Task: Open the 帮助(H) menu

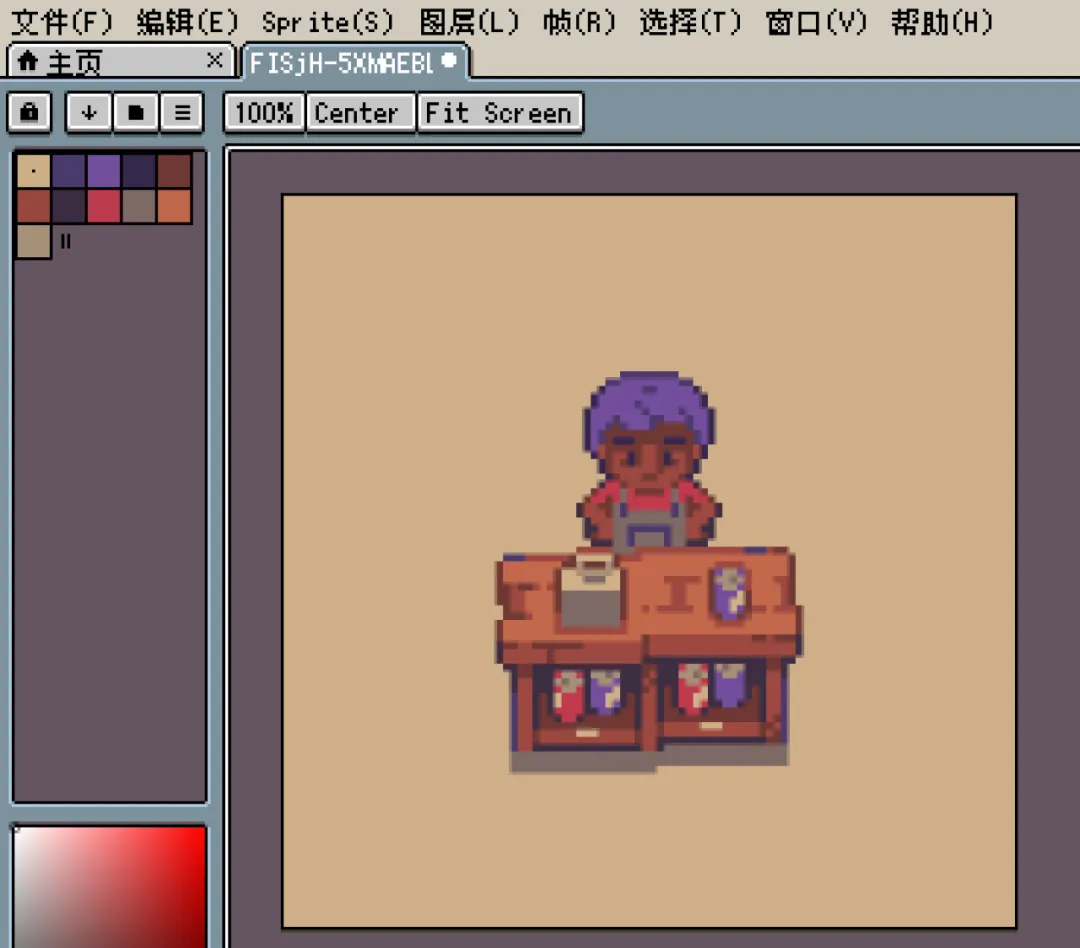Action: point(942,22)
